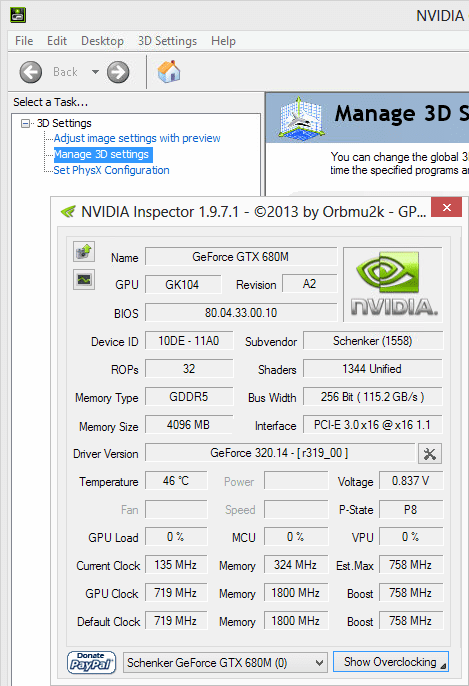Screen dimensions: 469x686
Task: Click the GPU Clock value 719 MHz
Action: pyautogui.click(x=176, y=593)
